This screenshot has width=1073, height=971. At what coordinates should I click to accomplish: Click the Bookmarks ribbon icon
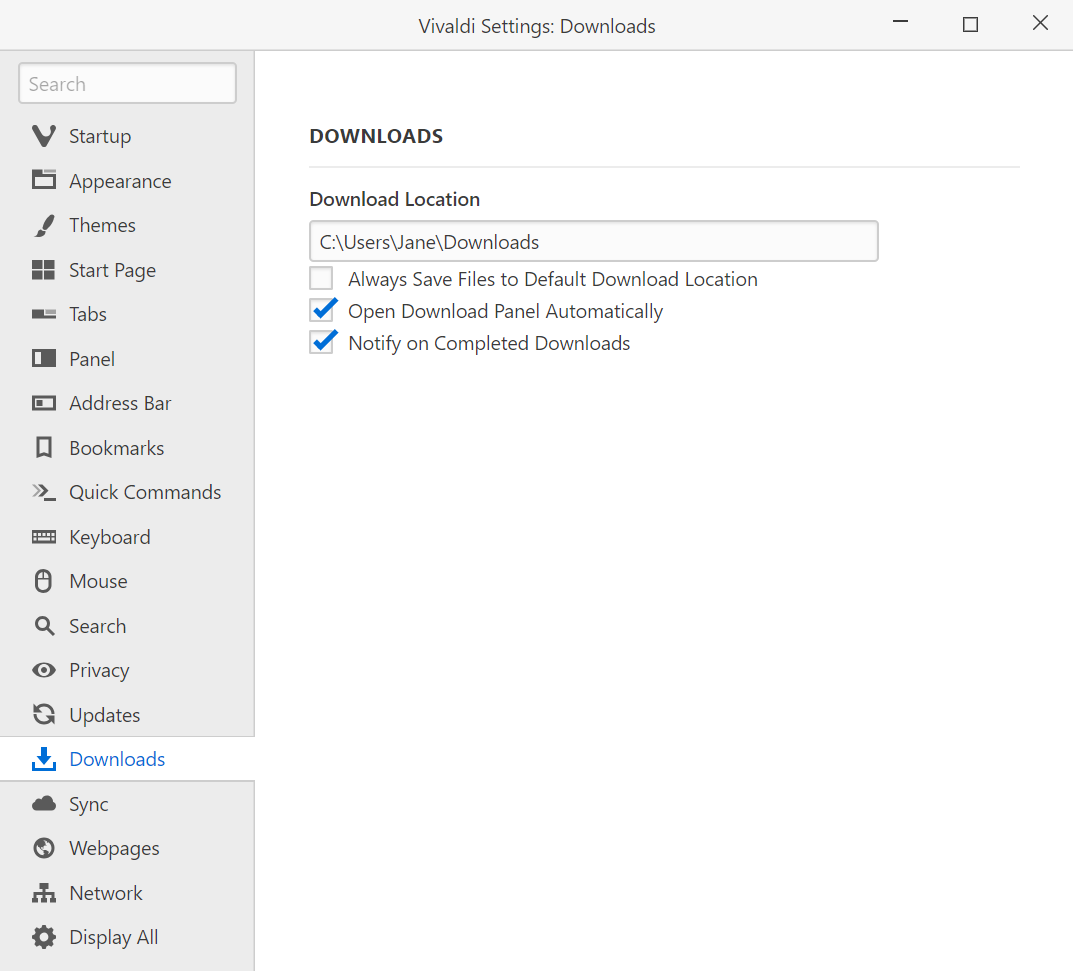[x=44, y=448]
